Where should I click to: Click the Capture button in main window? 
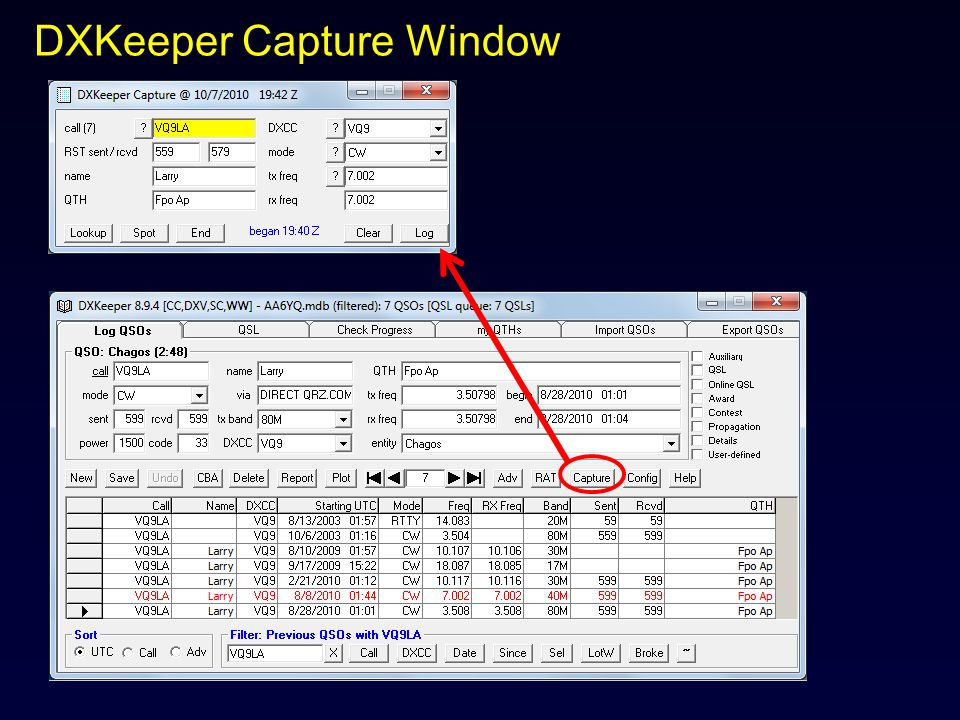pos(591,478)
